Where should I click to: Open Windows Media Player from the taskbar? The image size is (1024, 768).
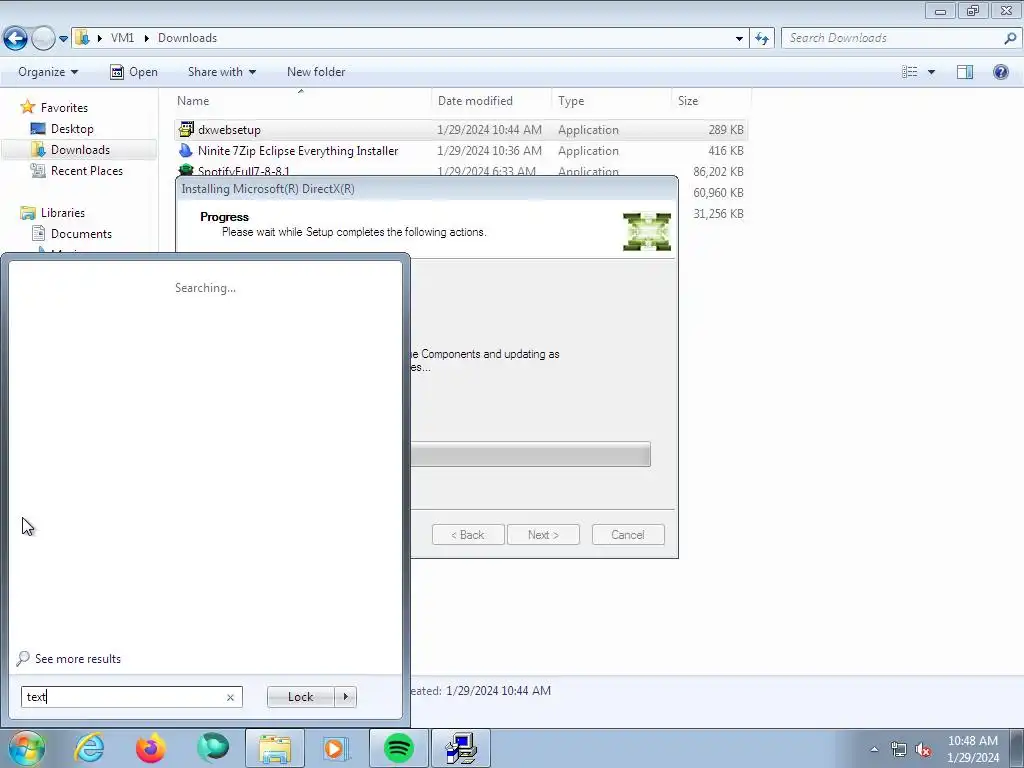pos(337,748)
